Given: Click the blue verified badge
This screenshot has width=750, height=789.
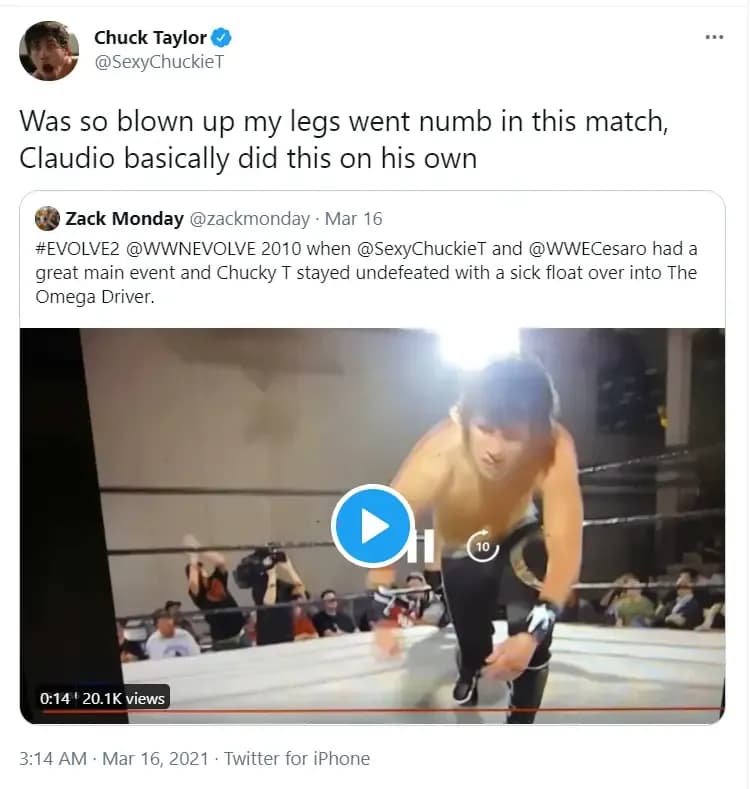Looking at the screenshot, I should pyautogui.click(x=222, y=38).
